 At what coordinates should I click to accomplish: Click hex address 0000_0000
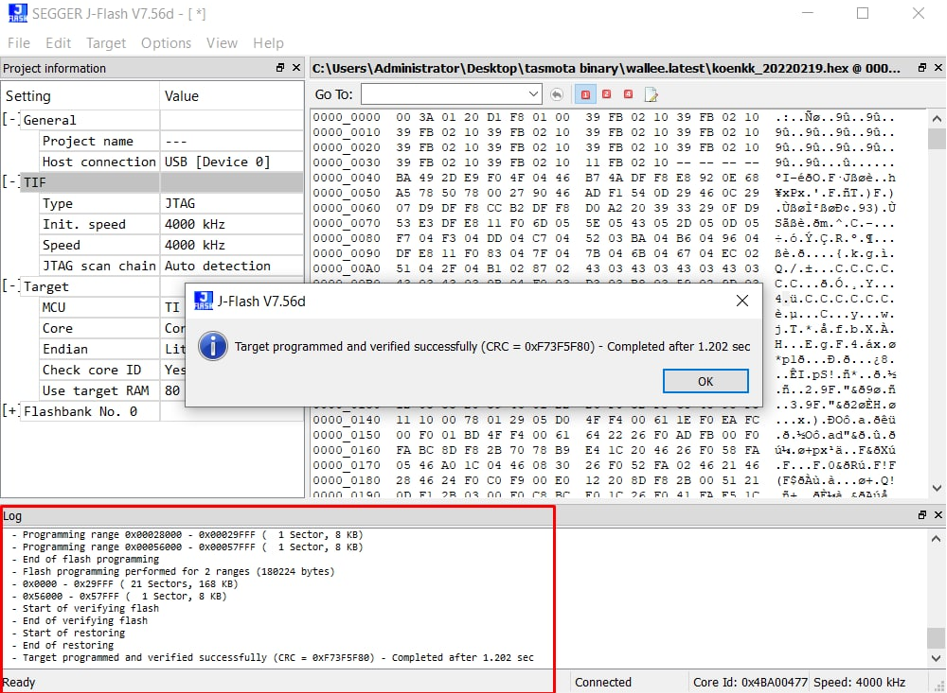(x=347, y=117)
